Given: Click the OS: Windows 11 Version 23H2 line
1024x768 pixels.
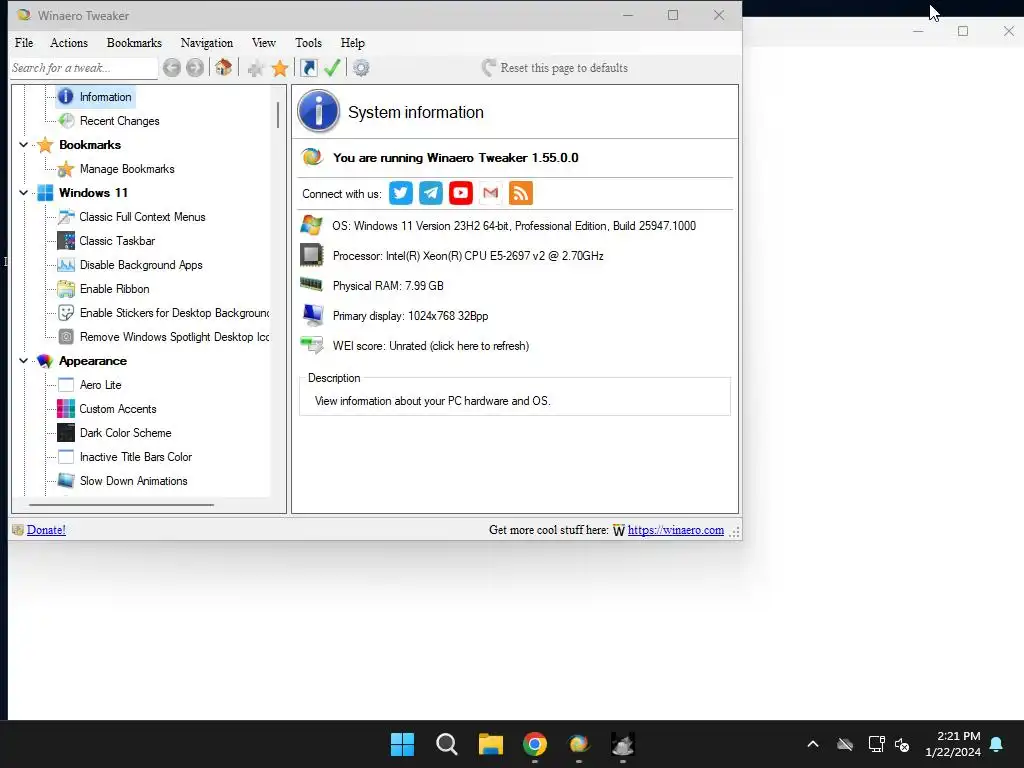Looking at the screenshot, I should coord(514,226).
